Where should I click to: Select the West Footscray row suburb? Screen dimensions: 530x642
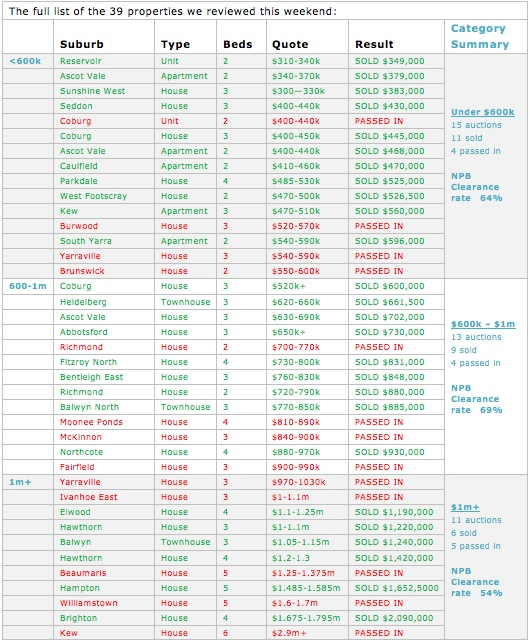[x=93, y=196]
